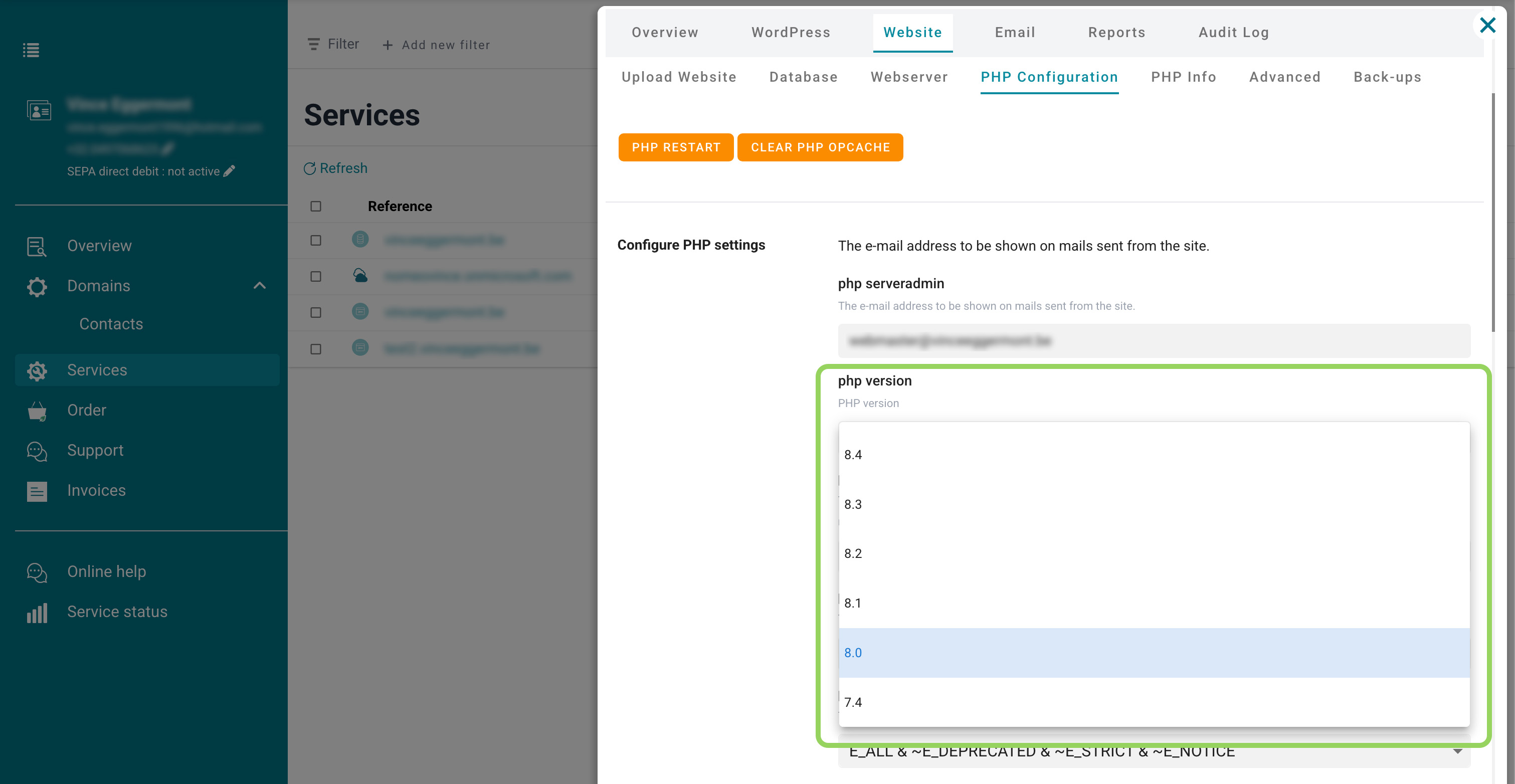Click the Refresh circular arrow icon
Image resolution: width=1515 pixels, height=784 pixels.
[309, 169]
